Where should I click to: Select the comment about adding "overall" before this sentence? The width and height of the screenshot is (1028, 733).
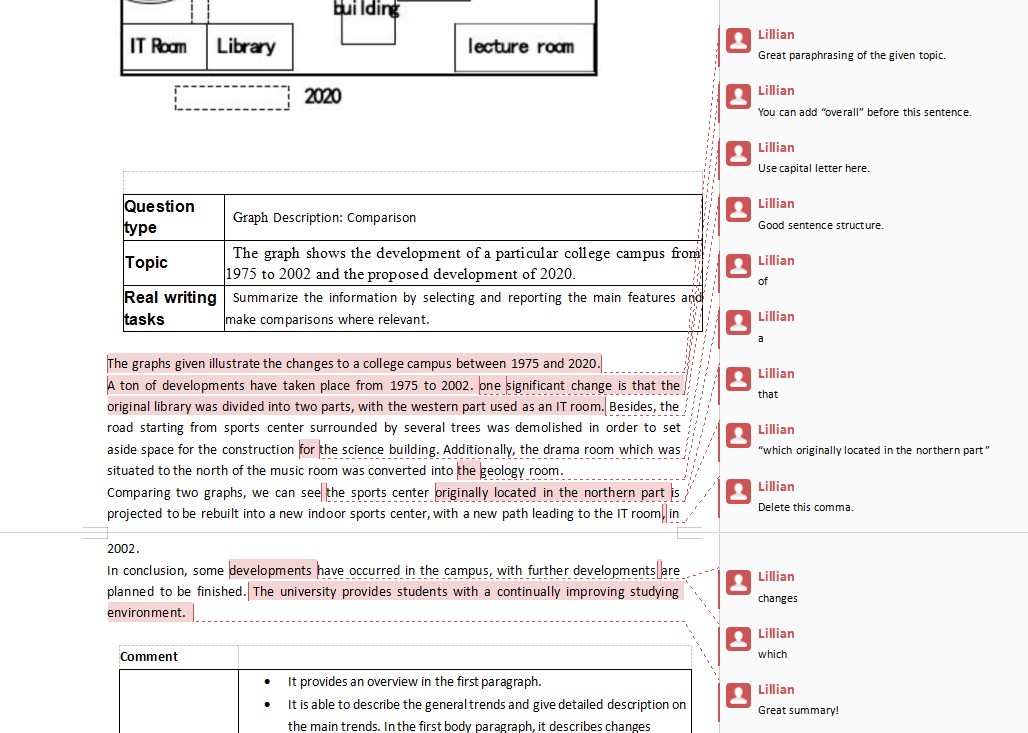tap(864, 112)
